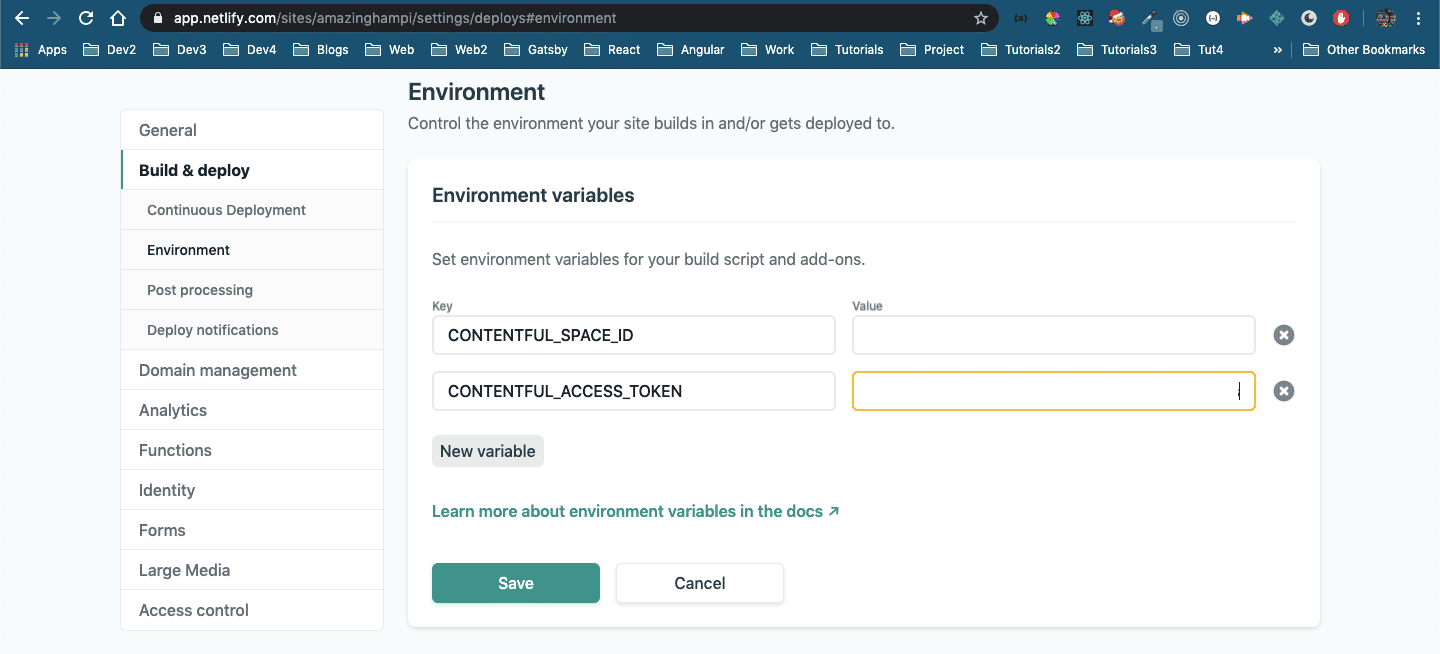Open Identity settings
The height and width of the screenshot is (654, 1440).
point(252,490)
